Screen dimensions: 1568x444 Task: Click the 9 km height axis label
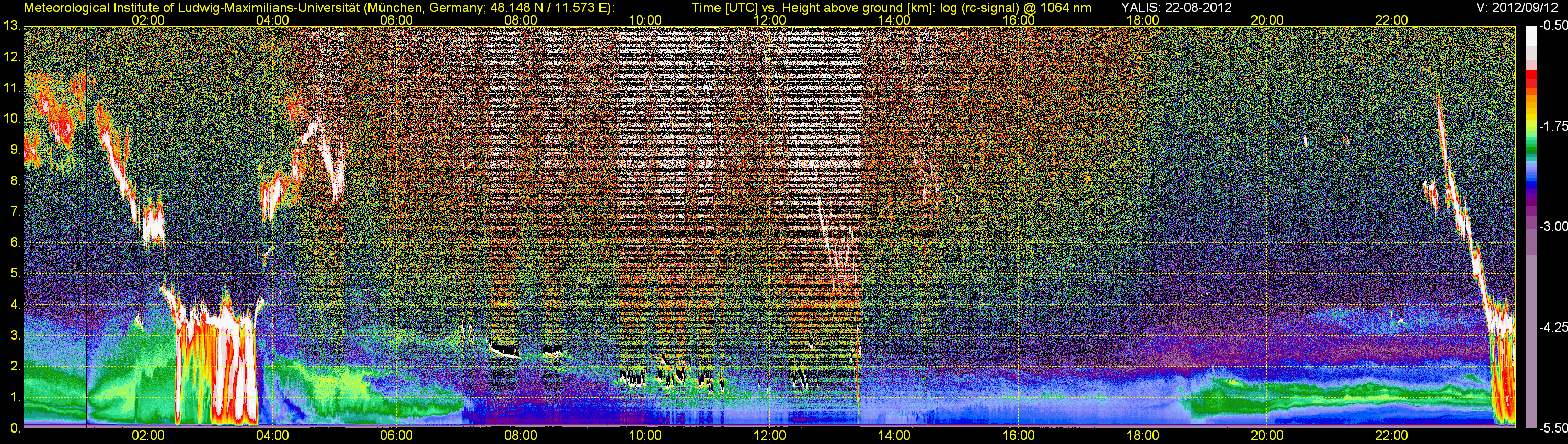tap(15, 149)
